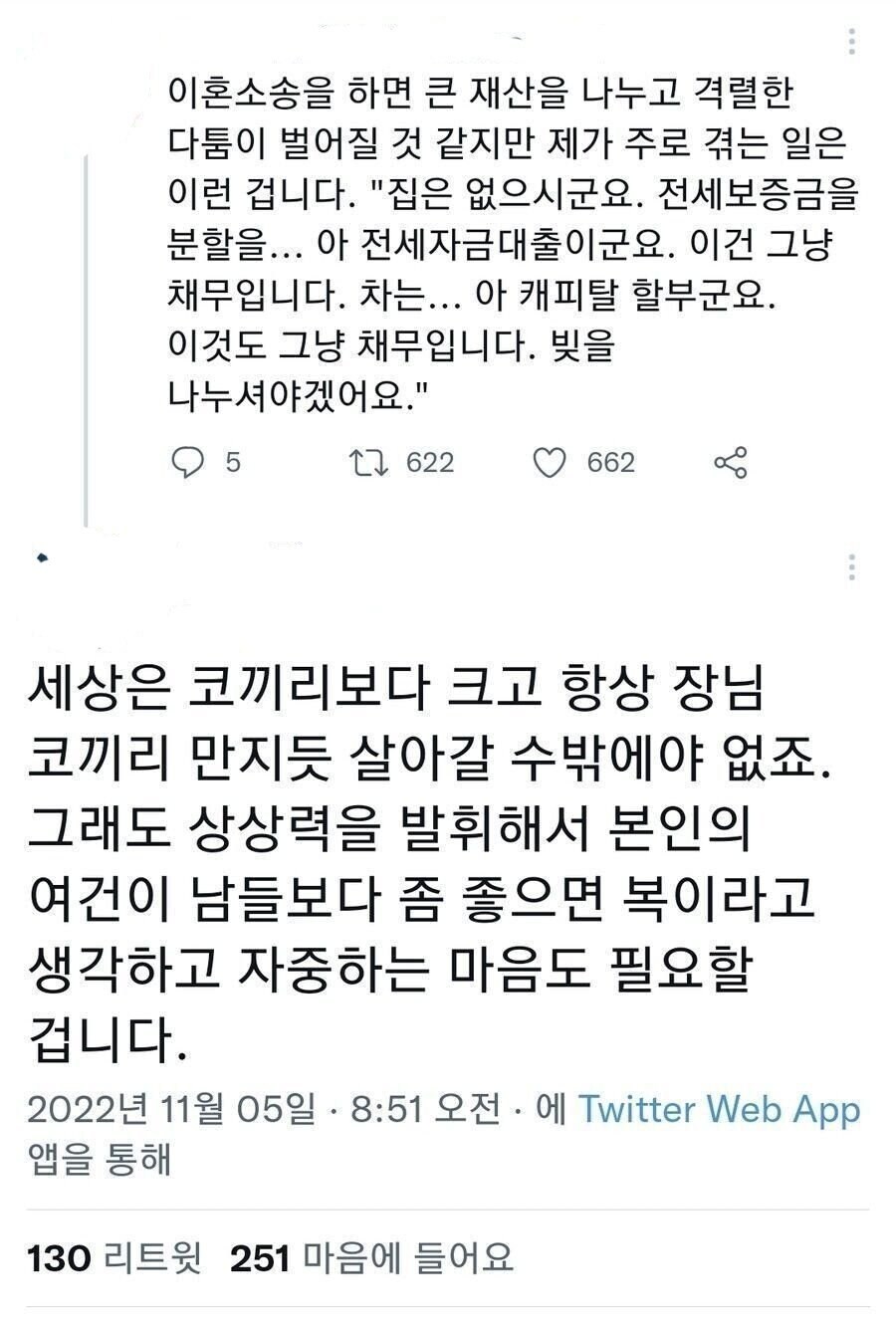896x1326 pixels.
Task: Expand the overflow menu on second tweet
Action: 851,567
